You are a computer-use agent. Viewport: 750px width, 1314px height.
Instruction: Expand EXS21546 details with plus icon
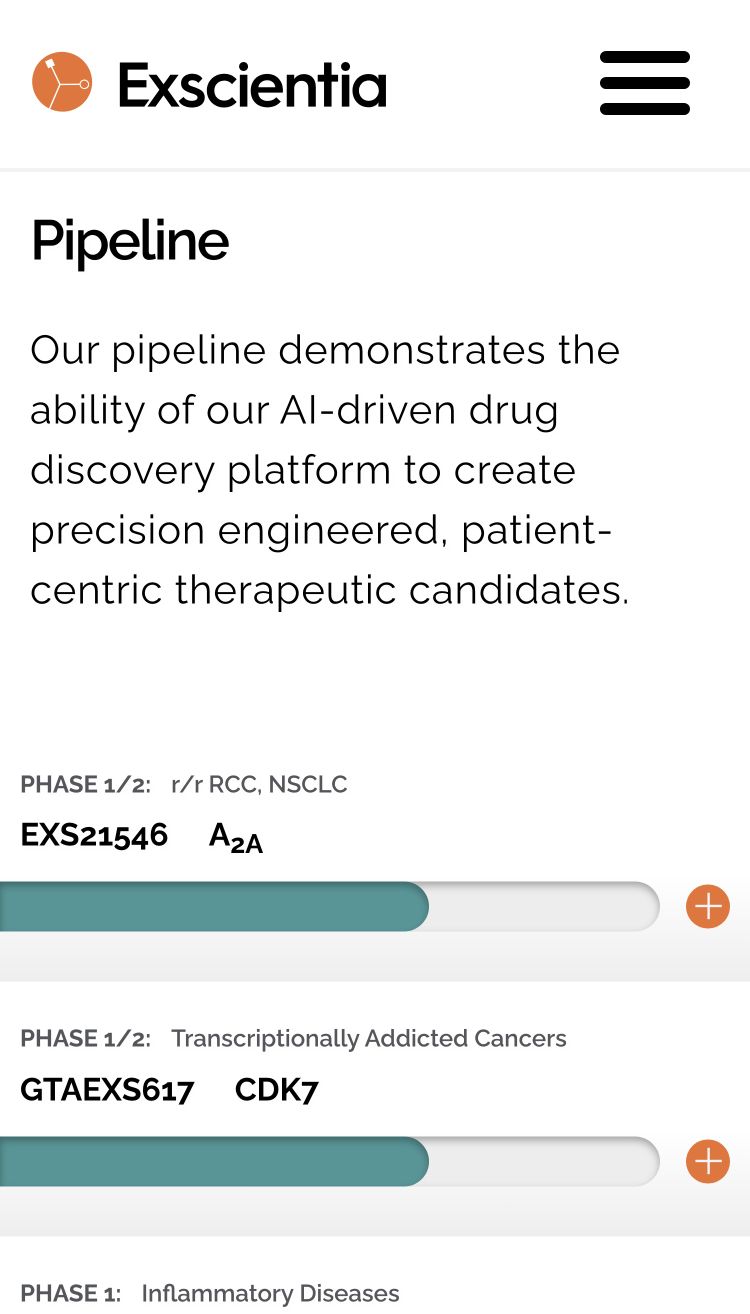coord(708,907)
